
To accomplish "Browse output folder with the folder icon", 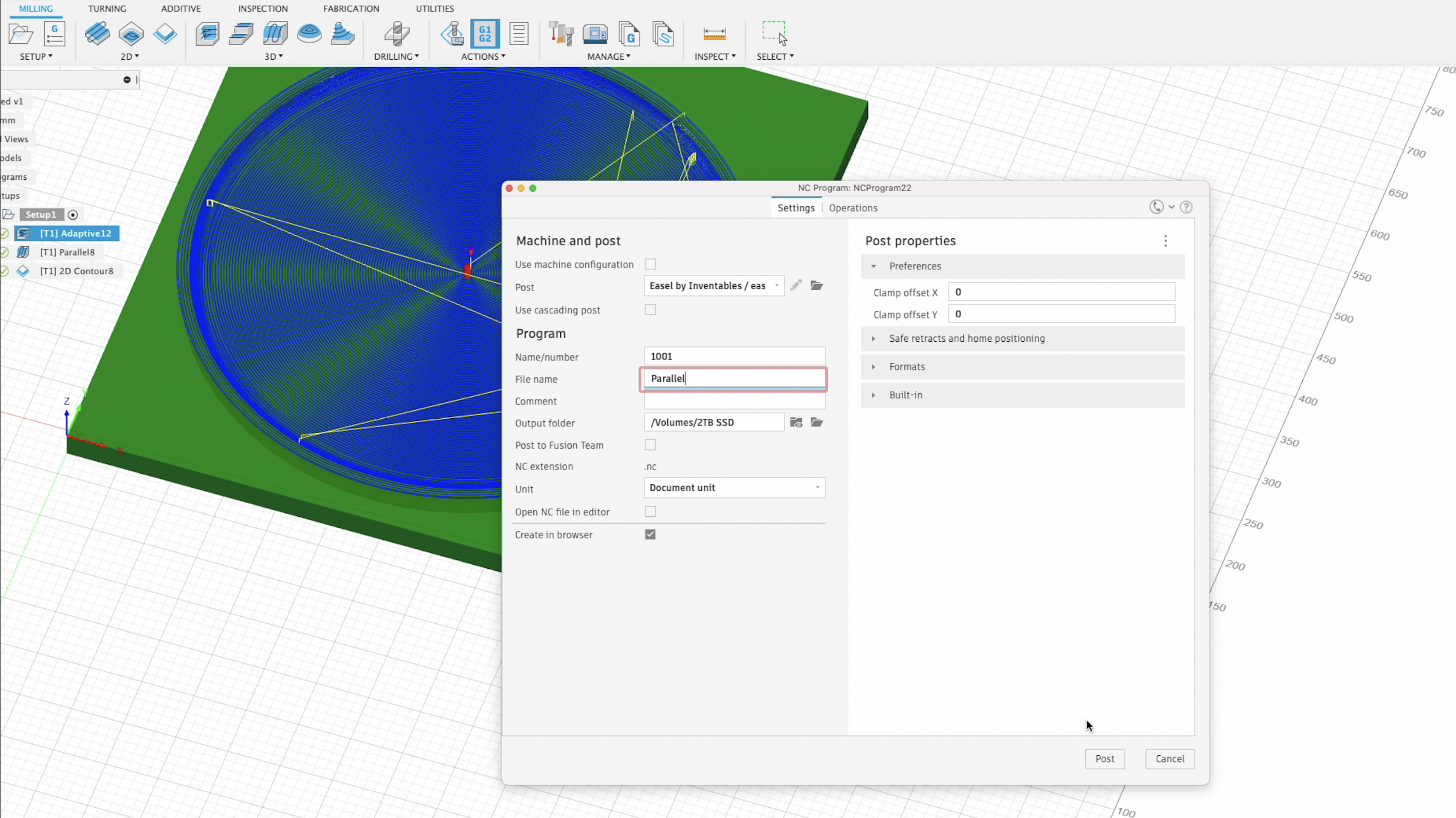I will click(x=817, y=422).
